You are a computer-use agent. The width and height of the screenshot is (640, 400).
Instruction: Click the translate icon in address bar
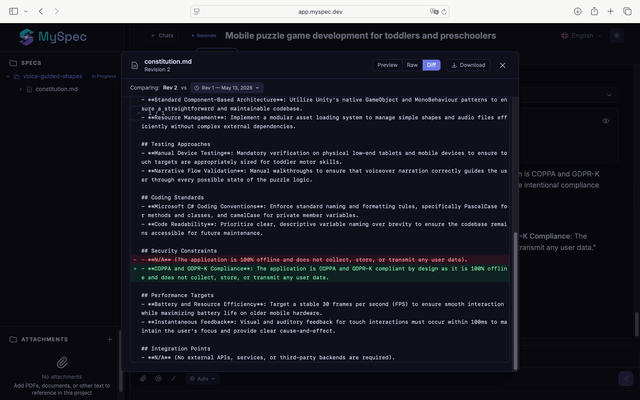[x=434, y=11]
